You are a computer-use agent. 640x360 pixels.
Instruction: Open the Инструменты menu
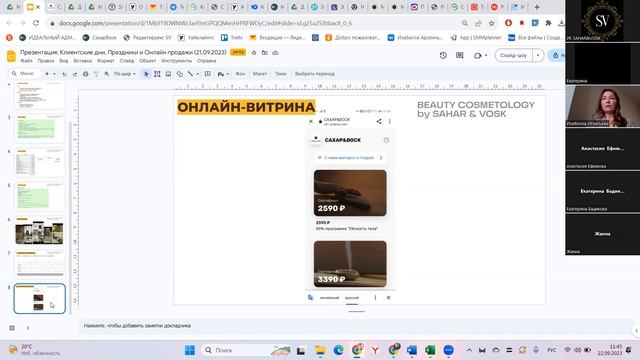[176, 61]
